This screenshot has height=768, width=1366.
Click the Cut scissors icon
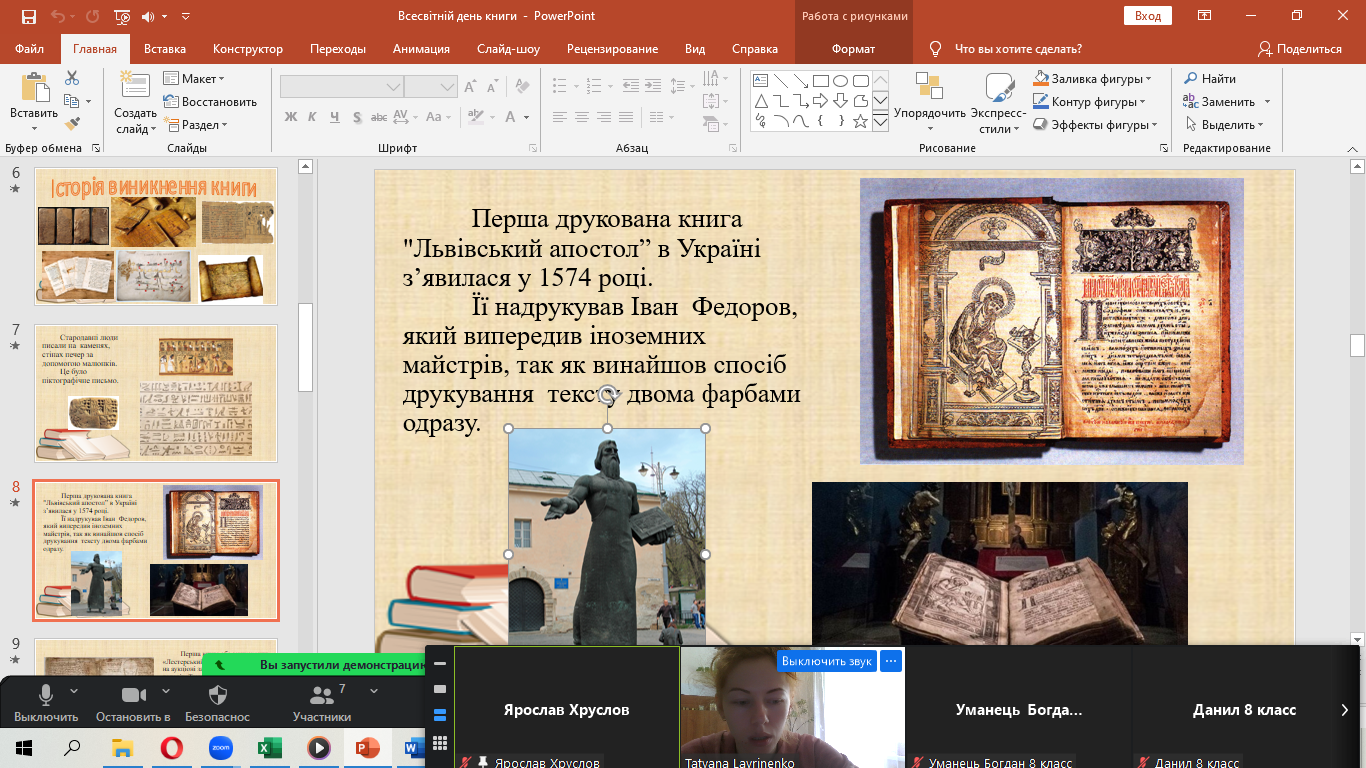point(72,78)
